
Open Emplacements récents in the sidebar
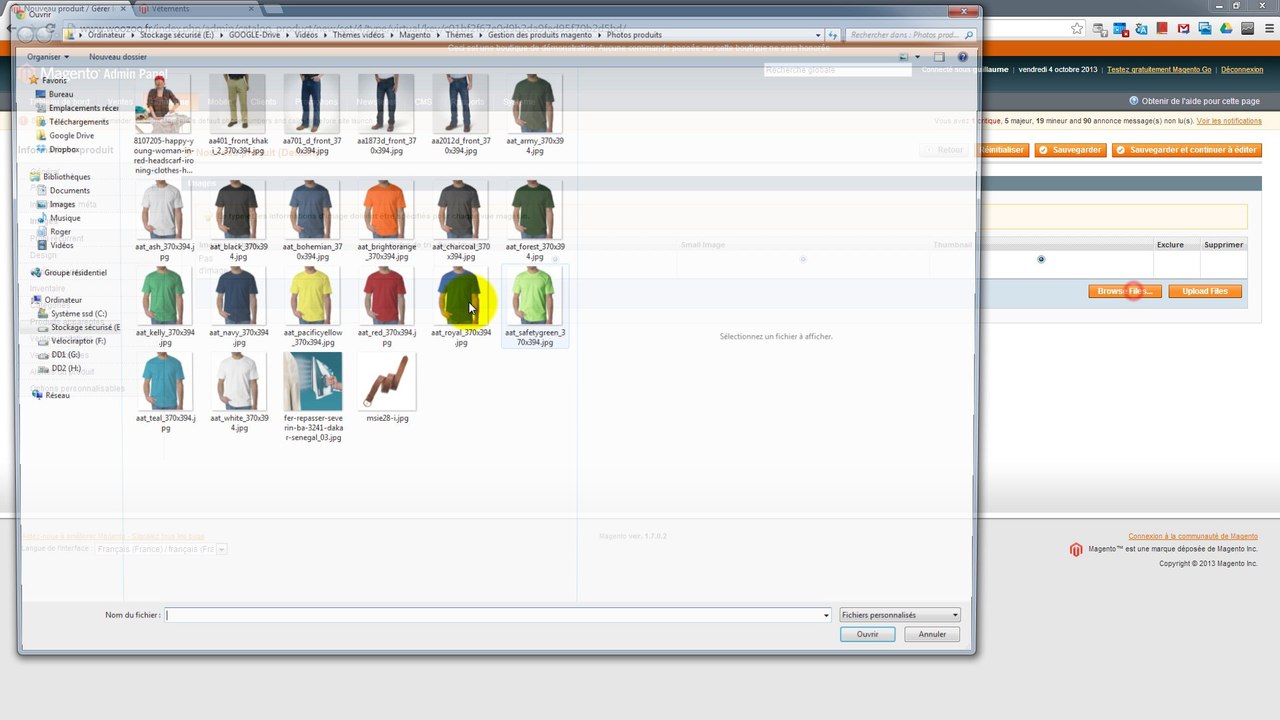76,108
